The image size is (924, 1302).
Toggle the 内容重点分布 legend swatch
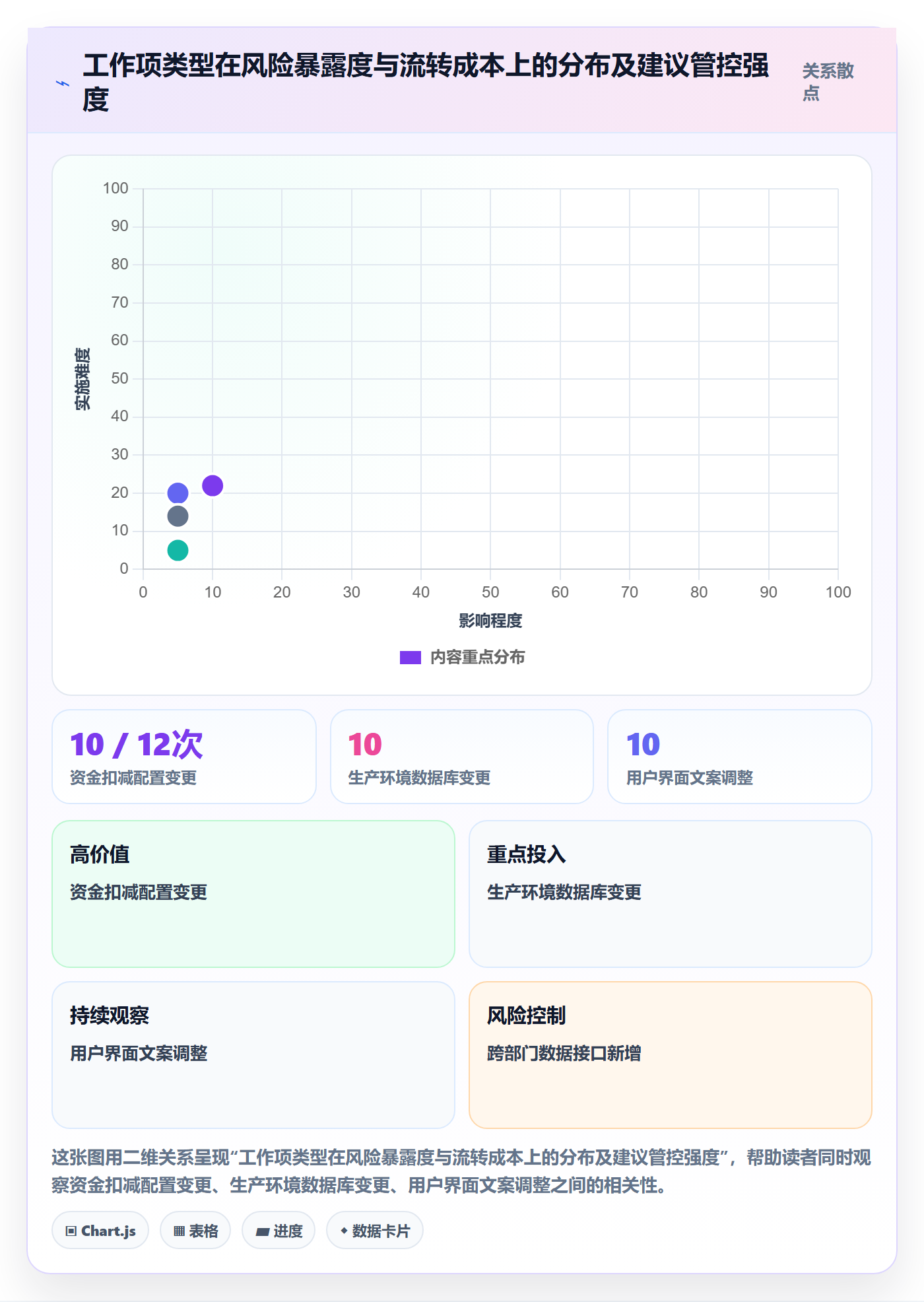[411, 658]
